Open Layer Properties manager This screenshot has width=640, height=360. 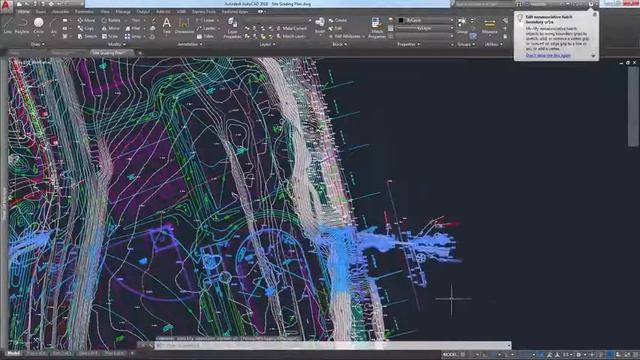pos(233,28)
